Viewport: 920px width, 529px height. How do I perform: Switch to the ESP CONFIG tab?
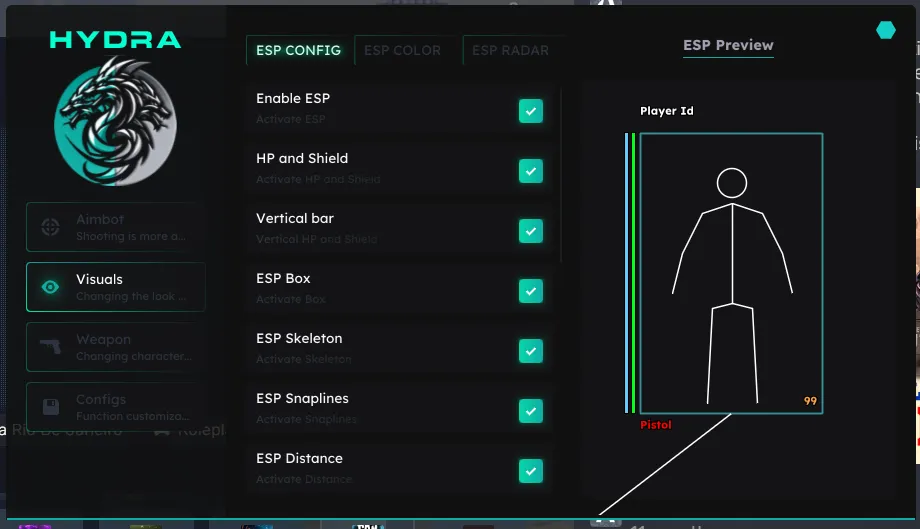(x=299, y=50)
